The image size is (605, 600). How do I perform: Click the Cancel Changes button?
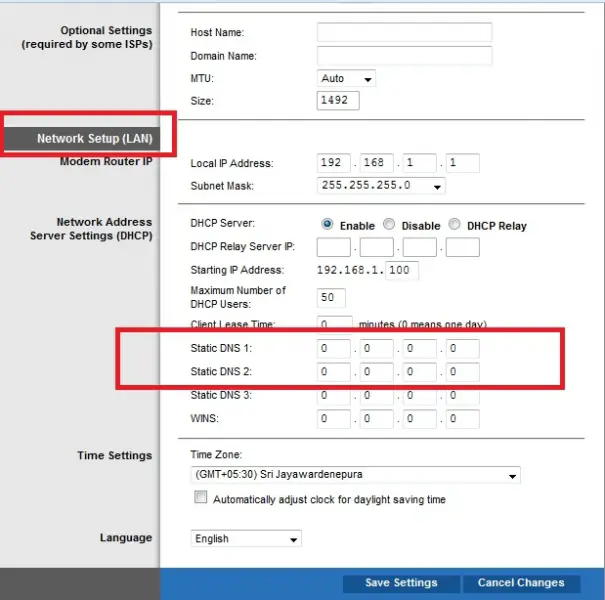click(521, 583)
